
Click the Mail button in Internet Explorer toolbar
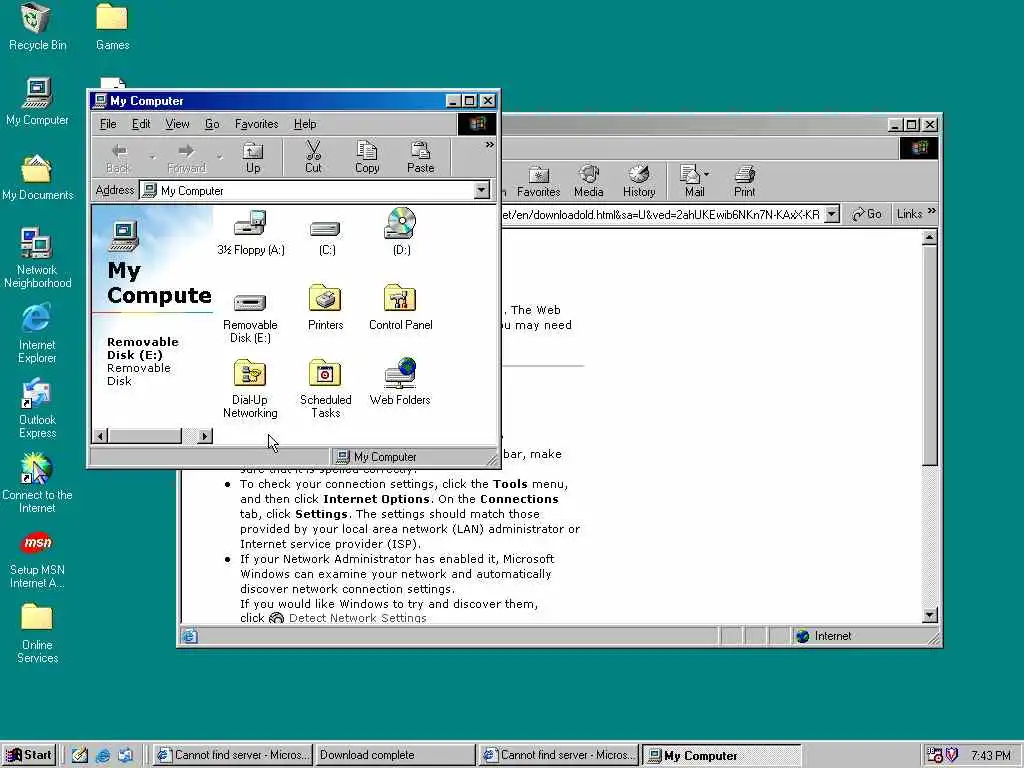pos(691,181)
